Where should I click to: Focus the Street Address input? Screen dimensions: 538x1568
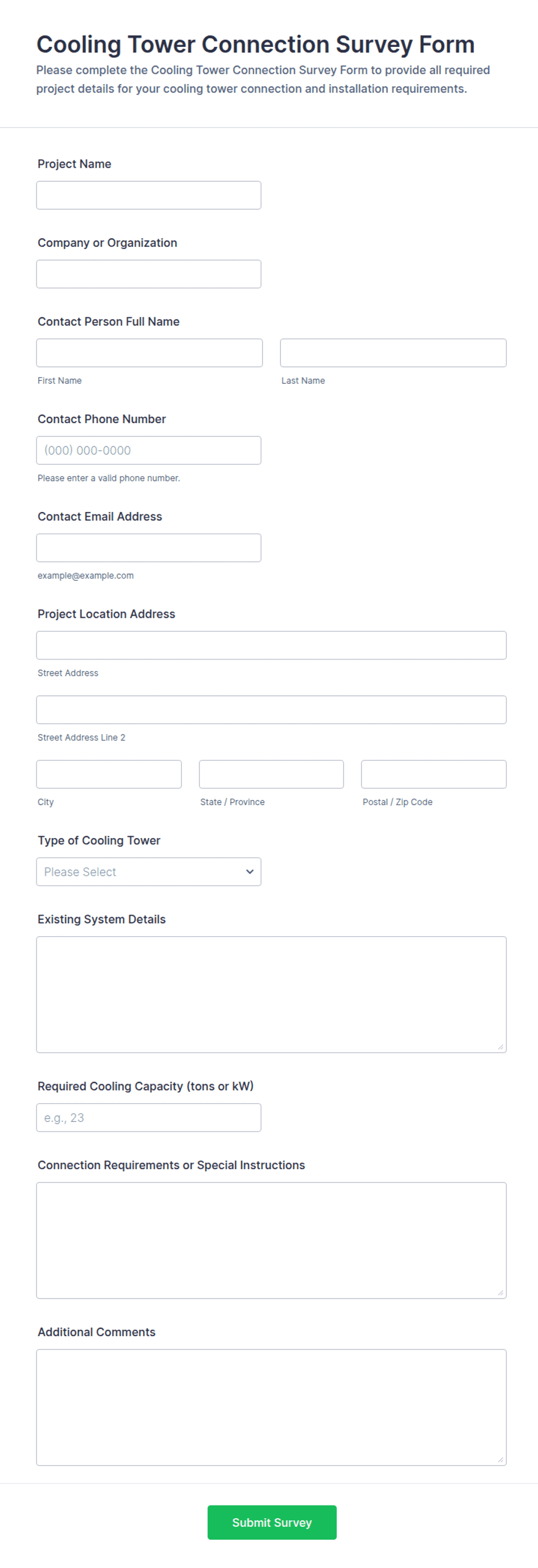coord(271,645)
